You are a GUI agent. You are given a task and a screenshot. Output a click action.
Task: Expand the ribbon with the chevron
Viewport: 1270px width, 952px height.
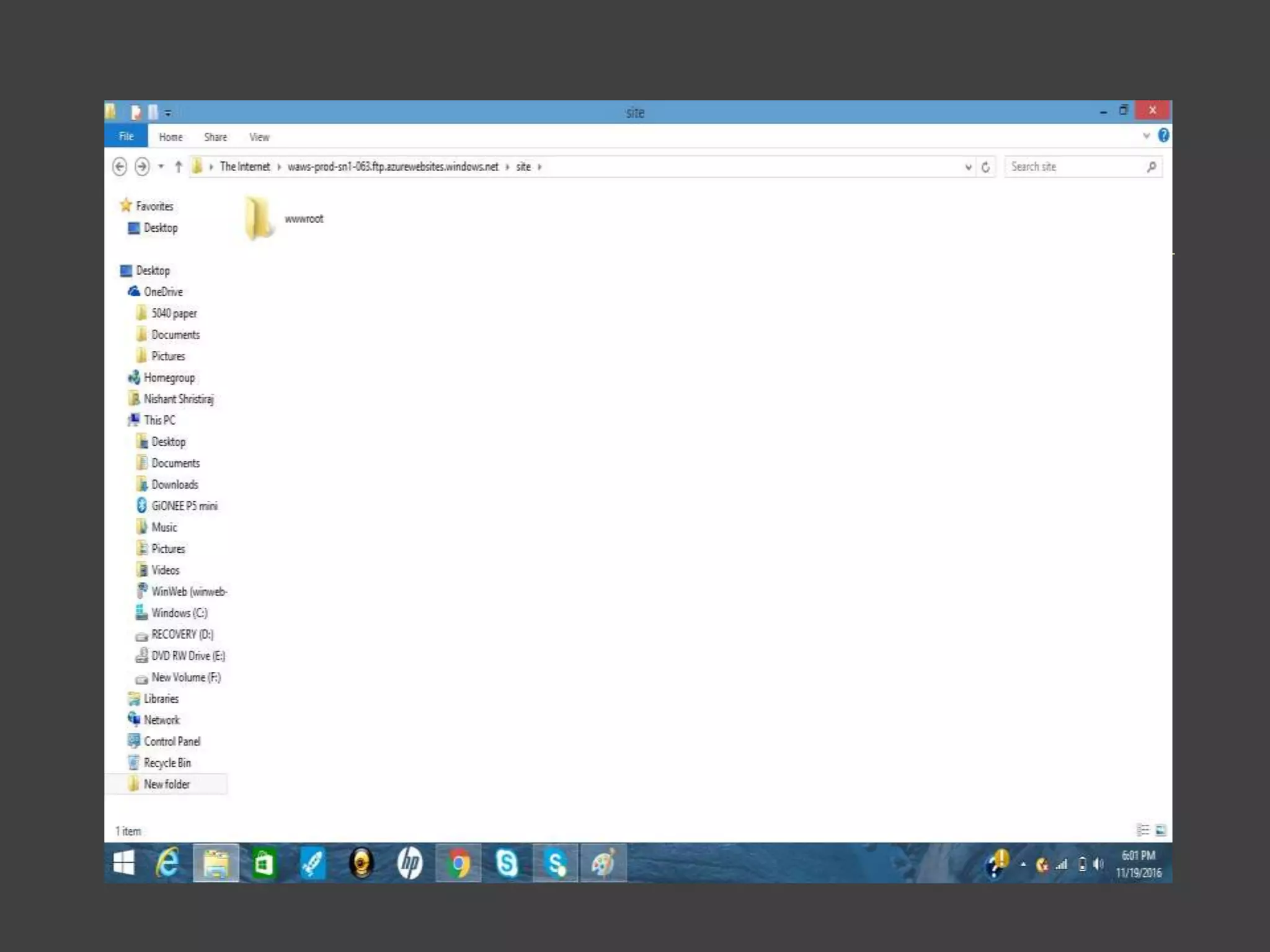(x=1146, y=136)
